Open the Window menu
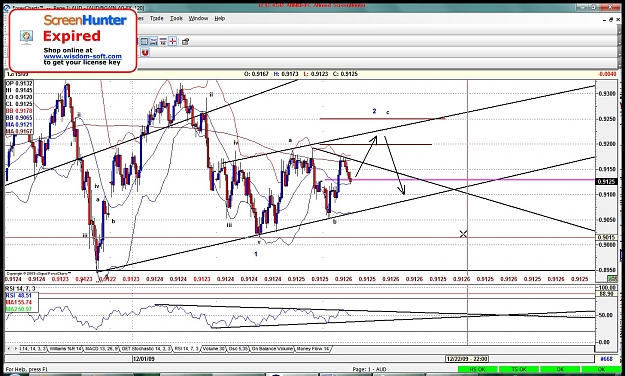Screen dimensions: 625x376 198,18
